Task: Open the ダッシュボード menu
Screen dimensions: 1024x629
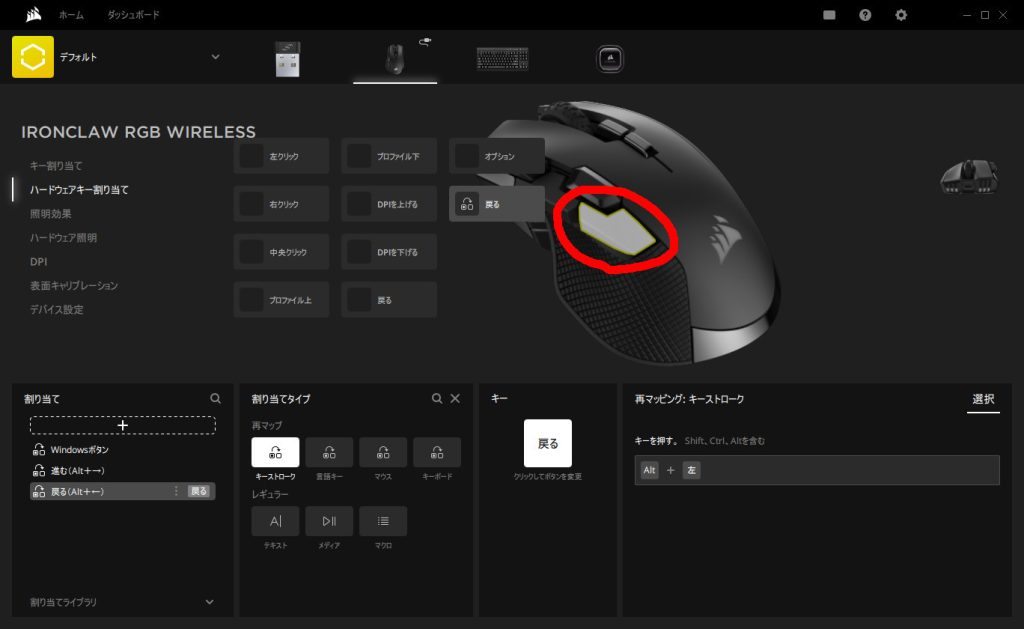Action: (133, 14)
